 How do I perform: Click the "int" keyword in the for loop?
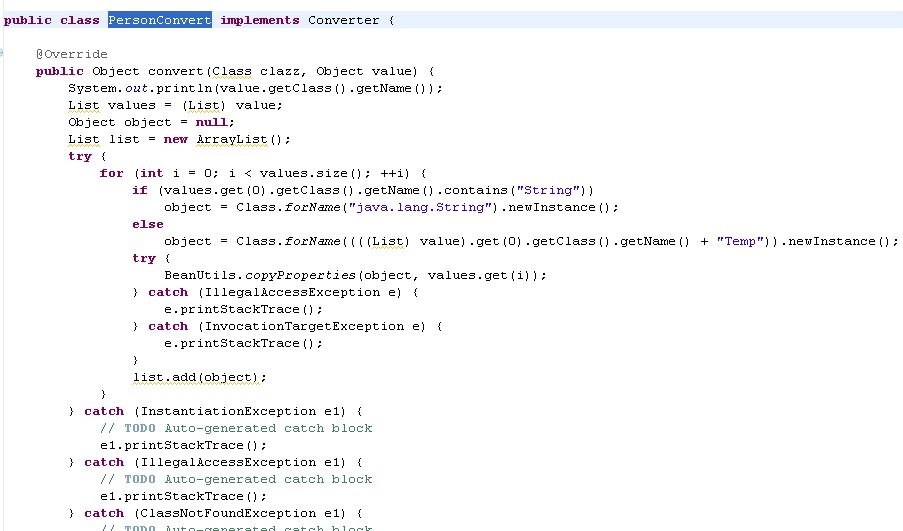pos(151,173)
